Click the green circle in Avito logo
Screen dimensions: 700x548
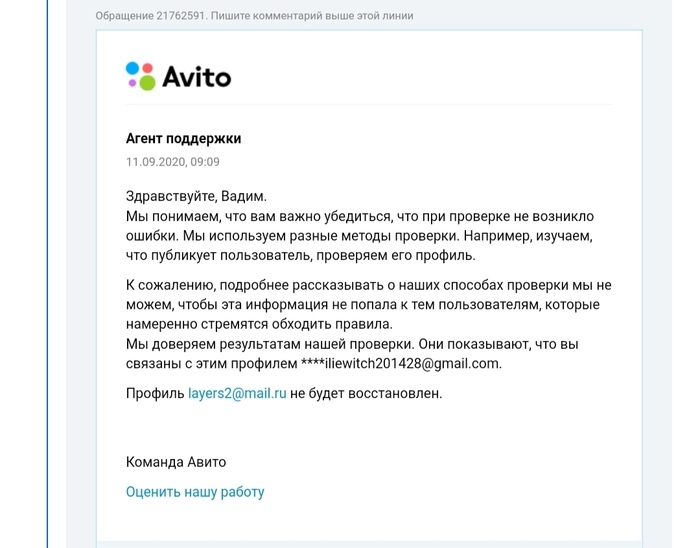click(146, 82)
